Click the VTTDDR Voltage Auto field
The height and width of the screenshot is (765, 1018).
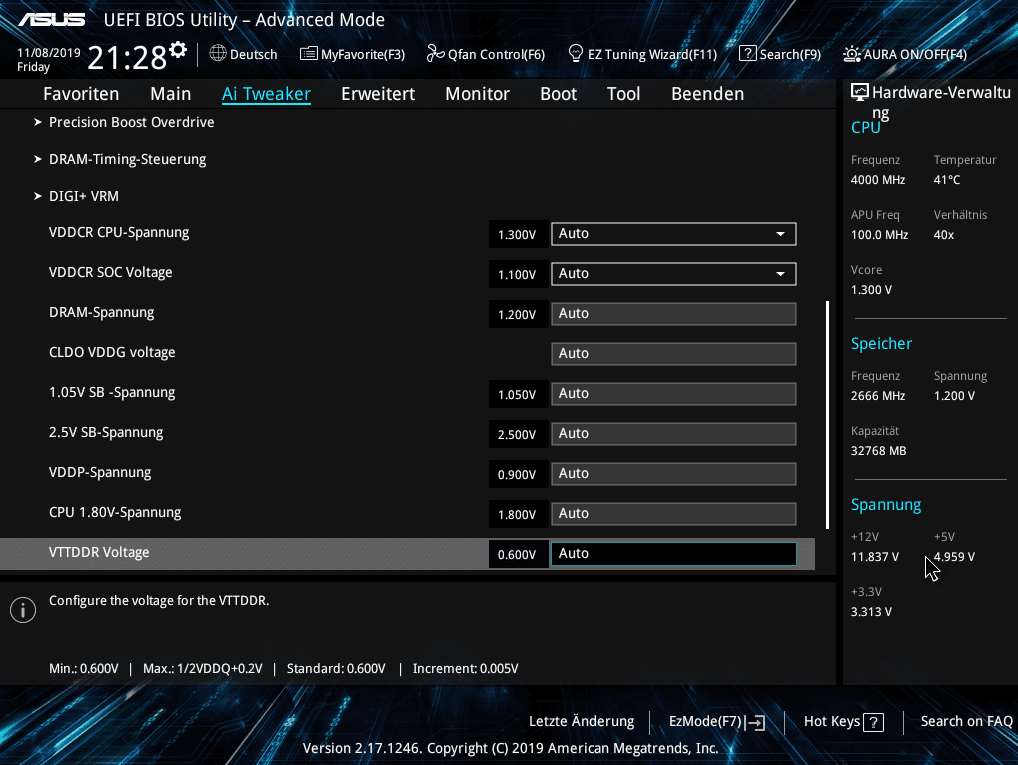(673, 554)
